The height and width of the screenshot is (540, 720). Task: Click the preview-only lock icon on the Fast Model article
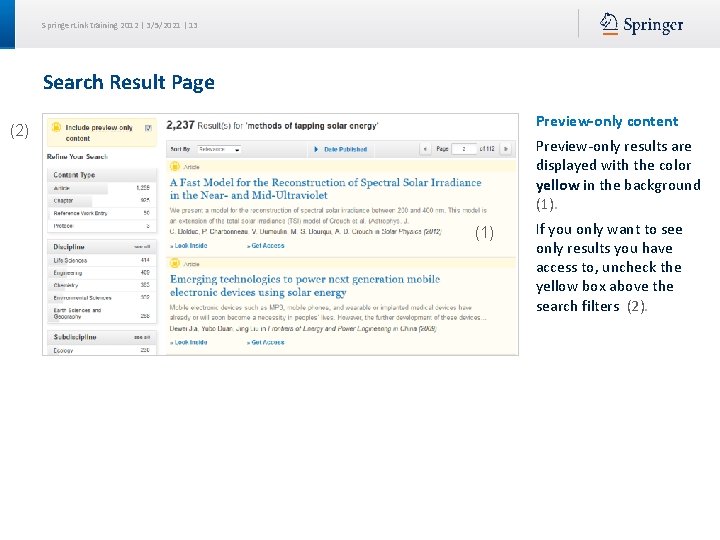click(x=174, y=167)
